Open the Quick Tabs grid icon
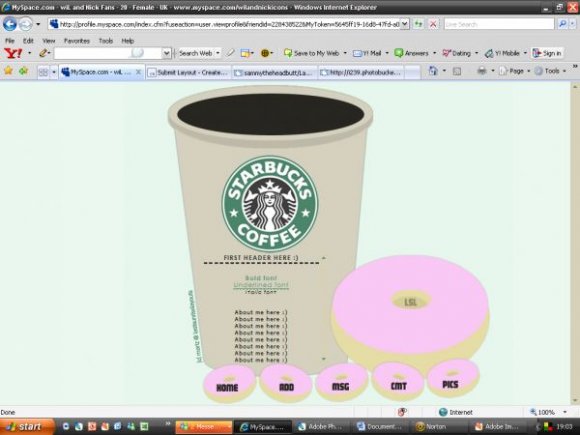 [x=43, y=72]
